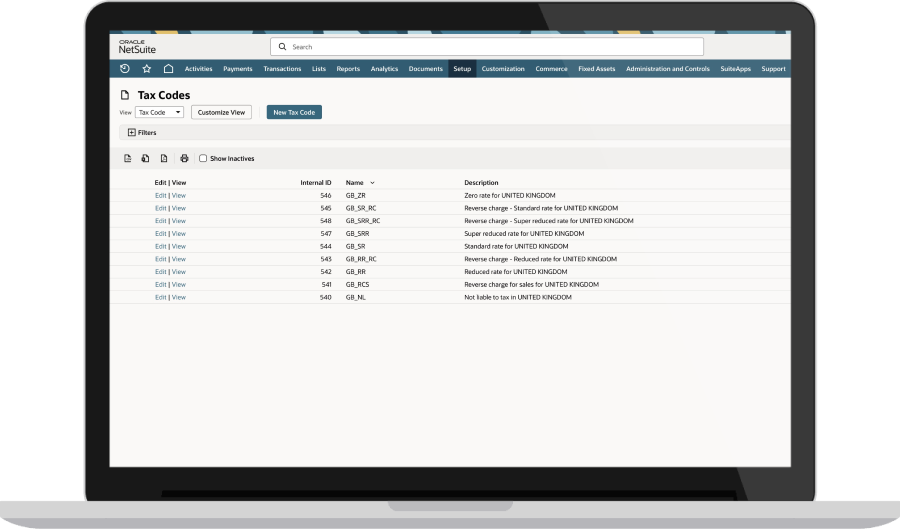Open the Customization menu

tap(503, 69)
